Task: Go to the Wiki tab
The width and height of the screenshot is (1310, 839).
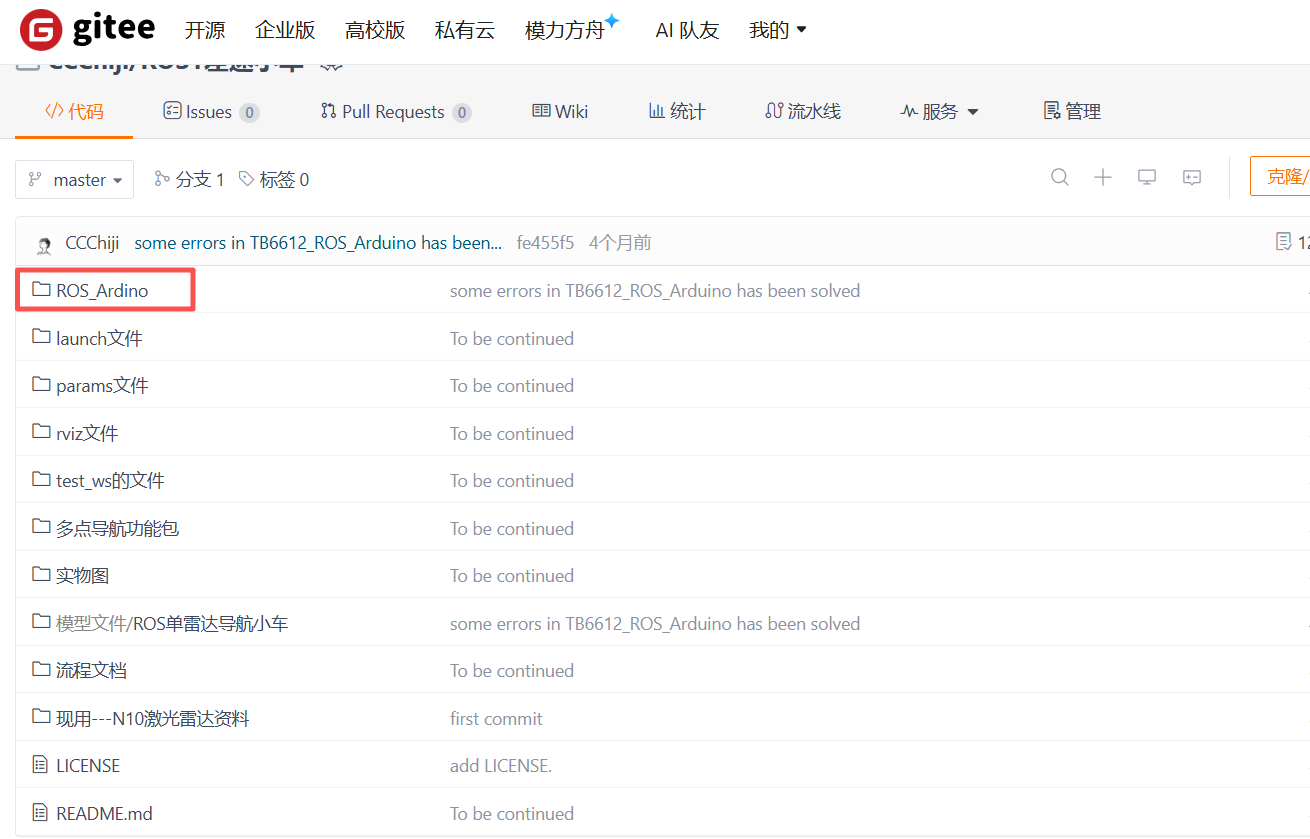Action: [560, 112]
